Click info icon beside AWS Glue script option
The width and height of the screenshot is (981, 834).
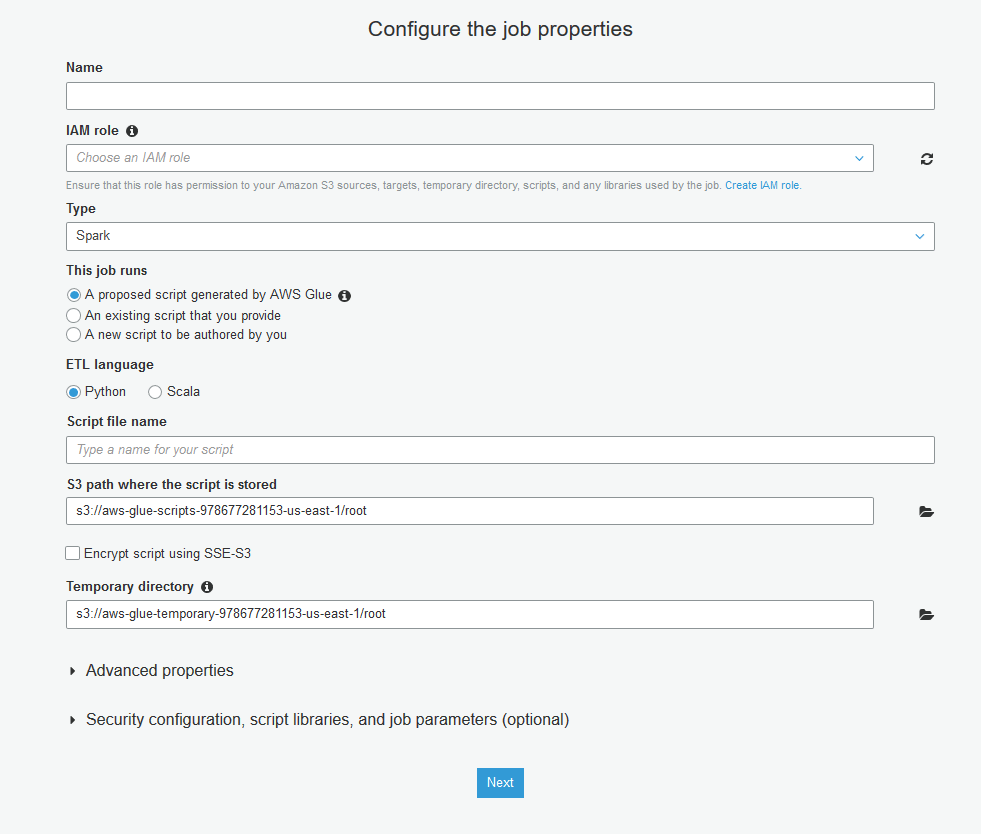click(x=345, y=296)
